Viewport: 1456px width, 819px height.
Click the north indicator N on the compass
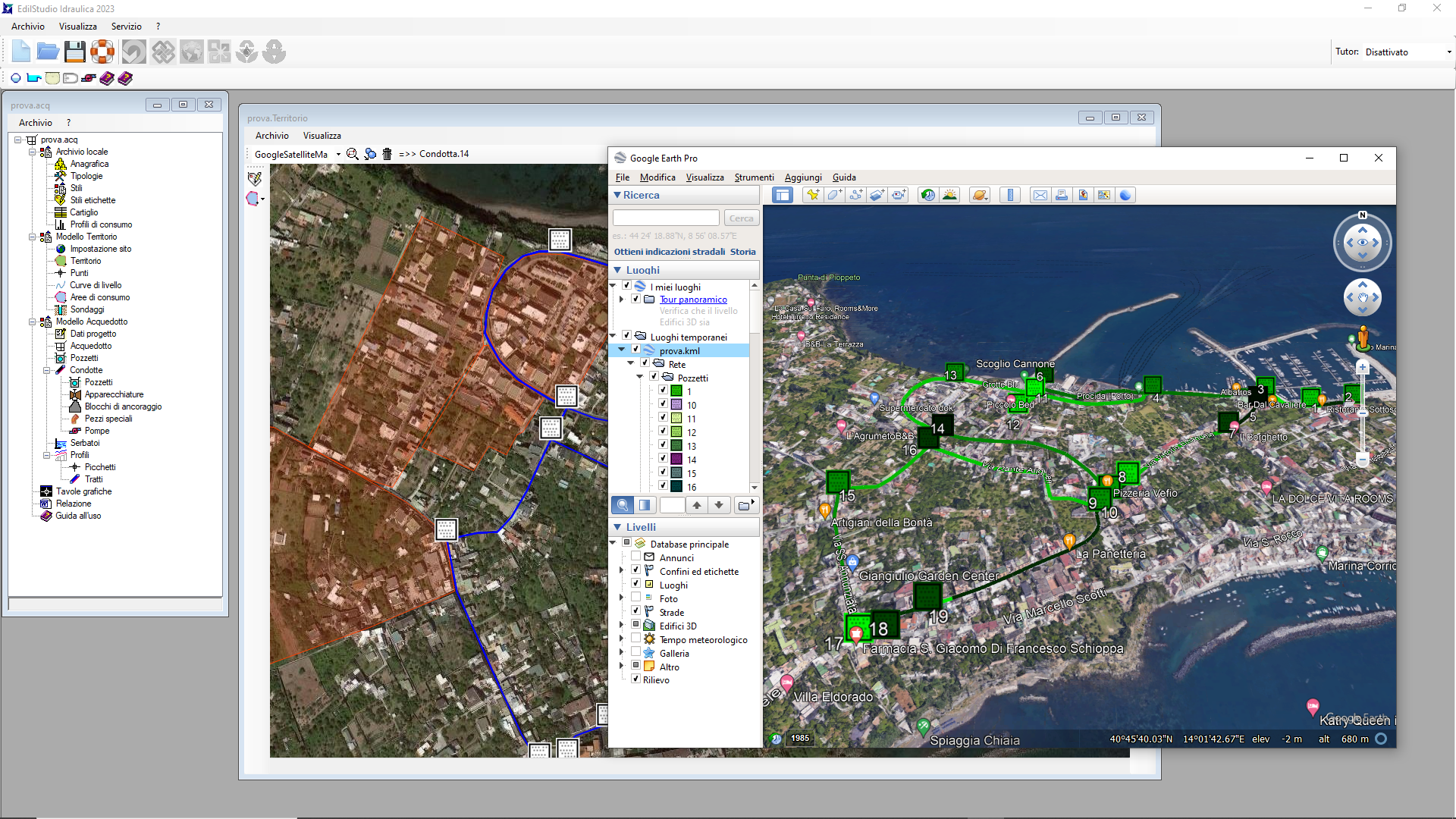(x=1363, y=215)
